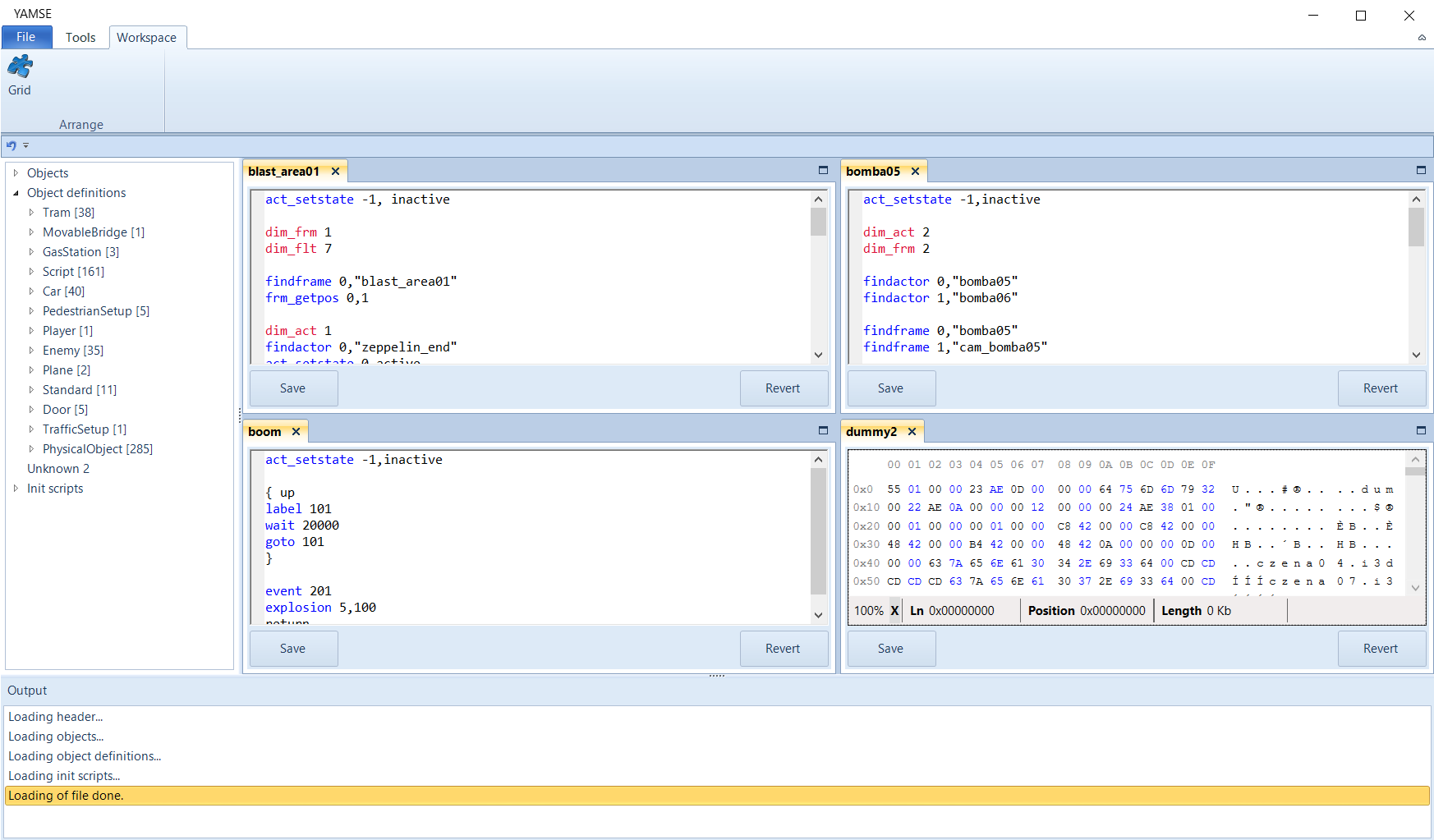Expand the Objects tree node
Viewport: 1434px width, 840px height.
[x=16, y=173]
